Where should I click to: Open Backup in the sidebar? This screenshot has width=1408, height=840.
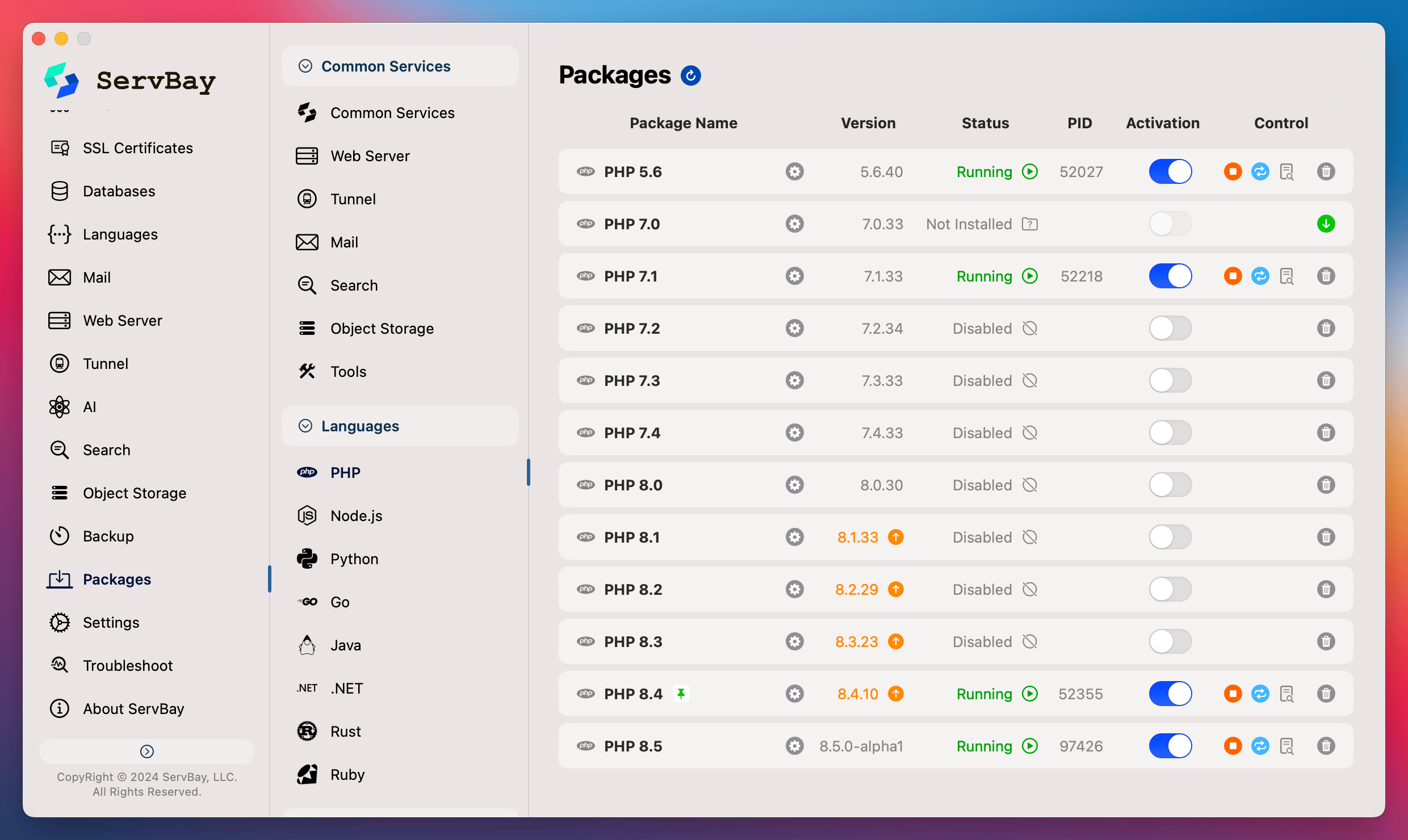pyautogui.click(x=91, y=536)
